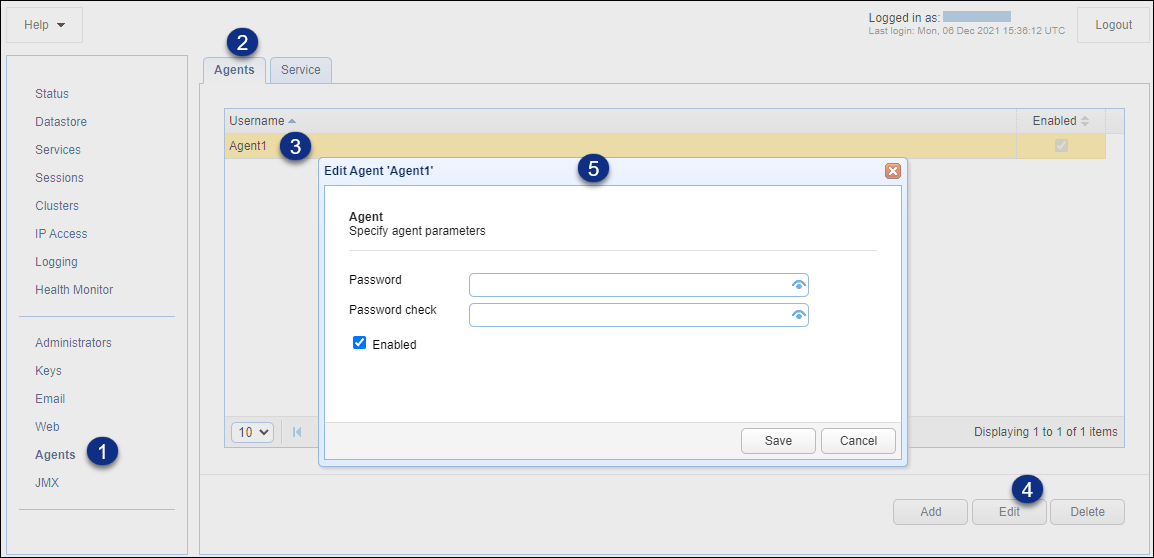Open Keys in the sidebar
Image resolution: width=1154 pixels, height=558 pixels.
49,370
